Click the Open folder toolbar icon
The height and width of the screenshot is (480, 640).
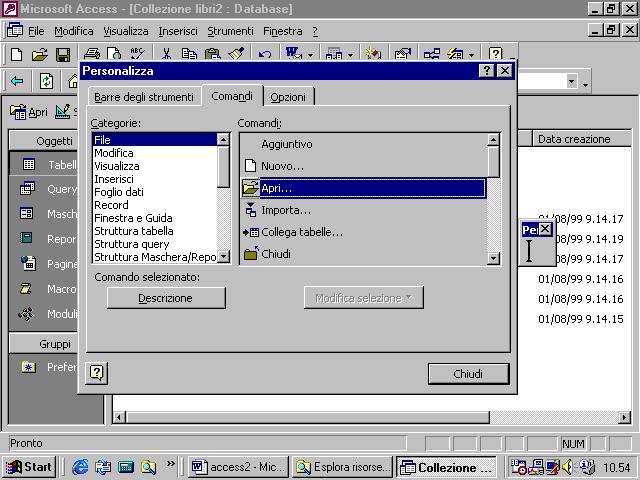[40, 54]
